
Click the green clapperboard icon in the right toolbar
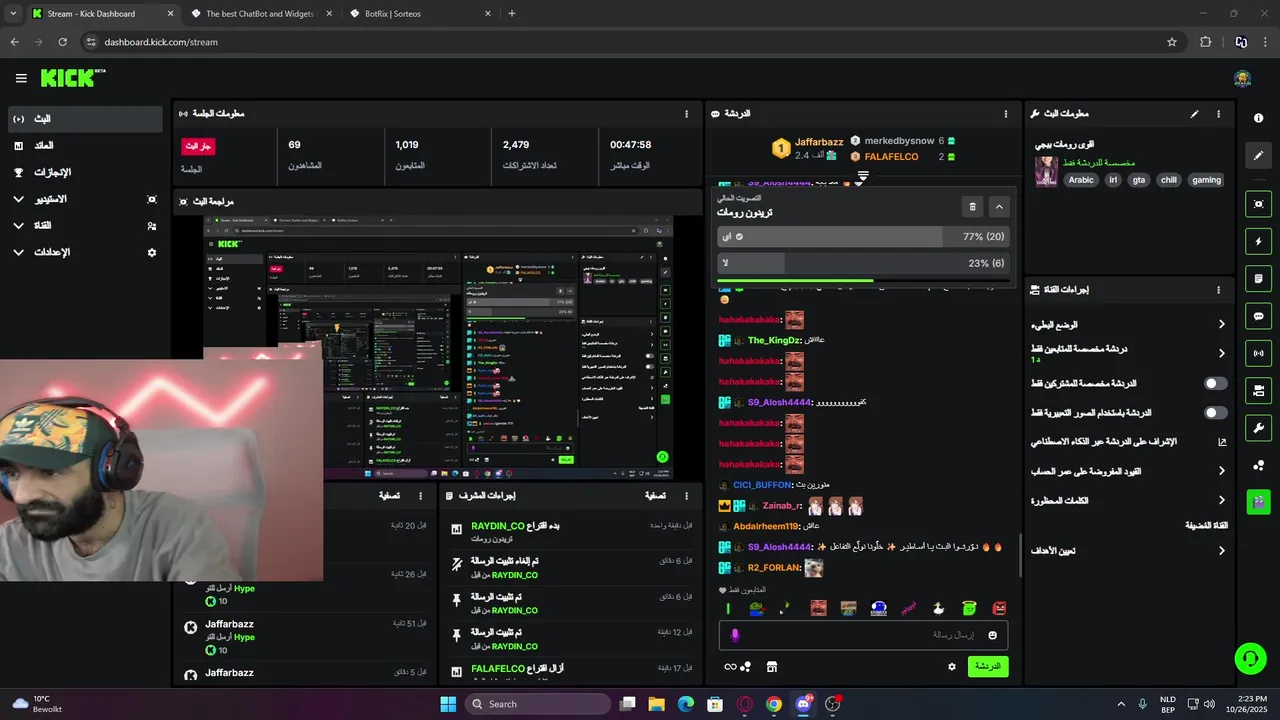(x=1258, y=501)
